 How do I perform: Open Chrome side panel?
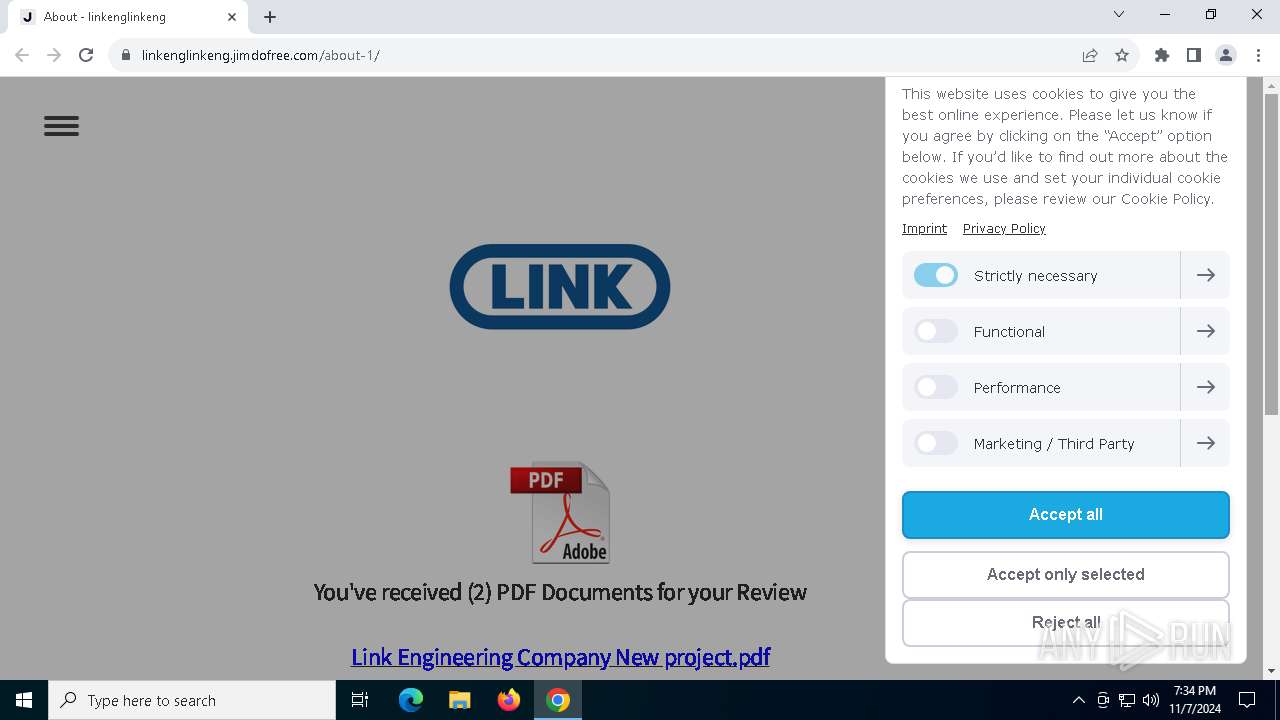tap(1194, 55)
